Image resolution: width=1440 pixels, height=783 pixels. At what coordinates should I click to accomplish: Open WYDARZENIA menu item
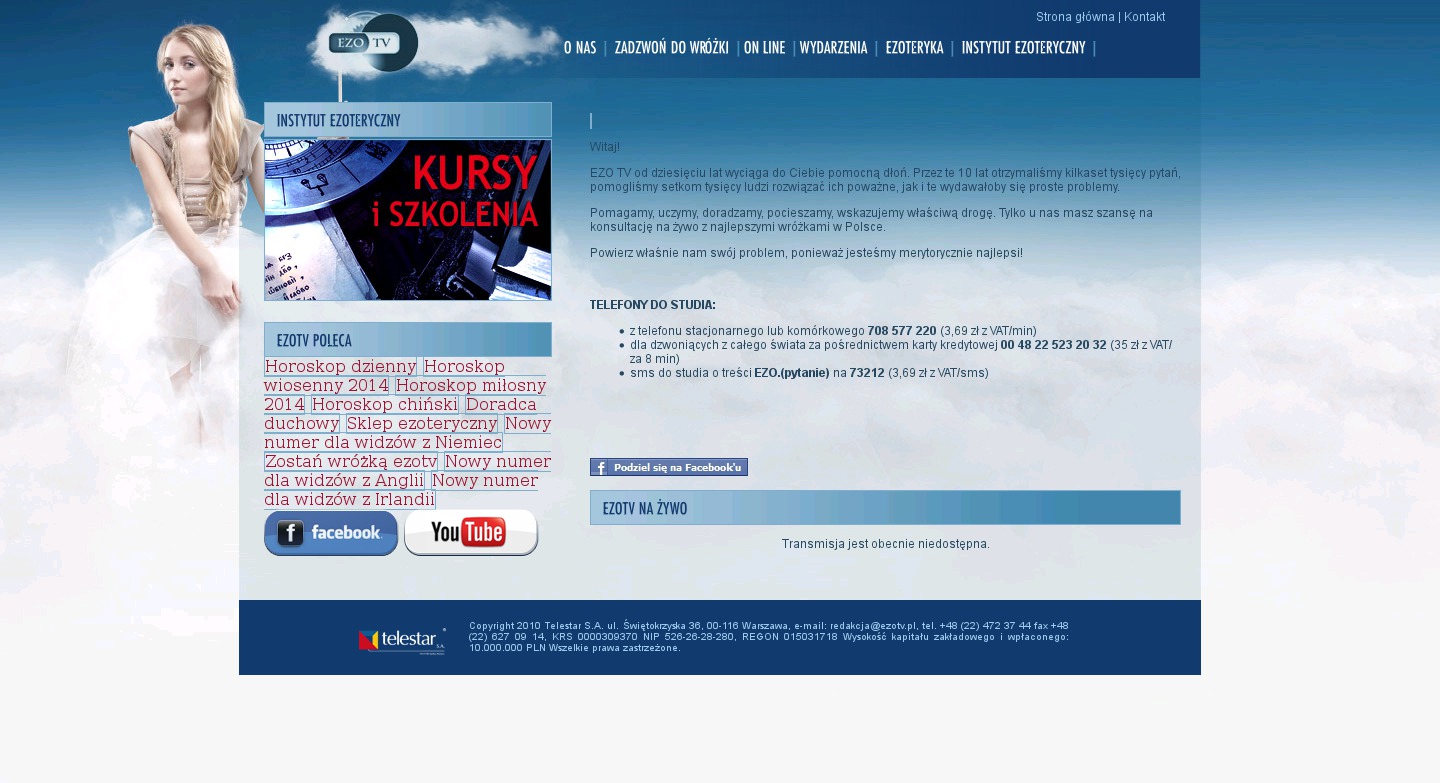coord(833,48)
